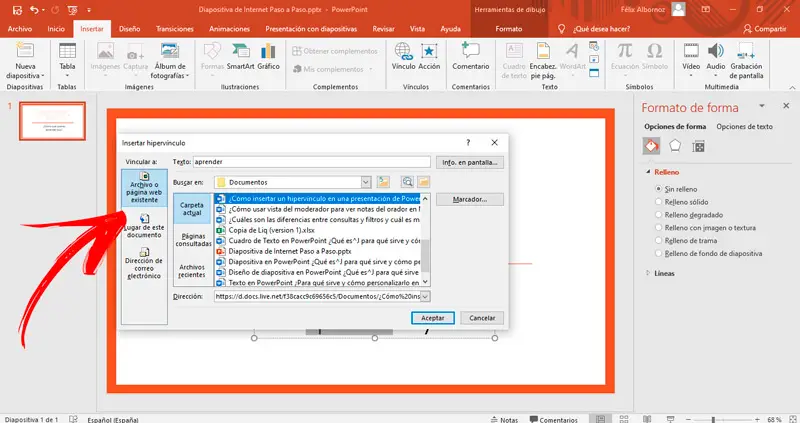Open the Nueva diapositiva dropdown arrow

tap(43, 76)
